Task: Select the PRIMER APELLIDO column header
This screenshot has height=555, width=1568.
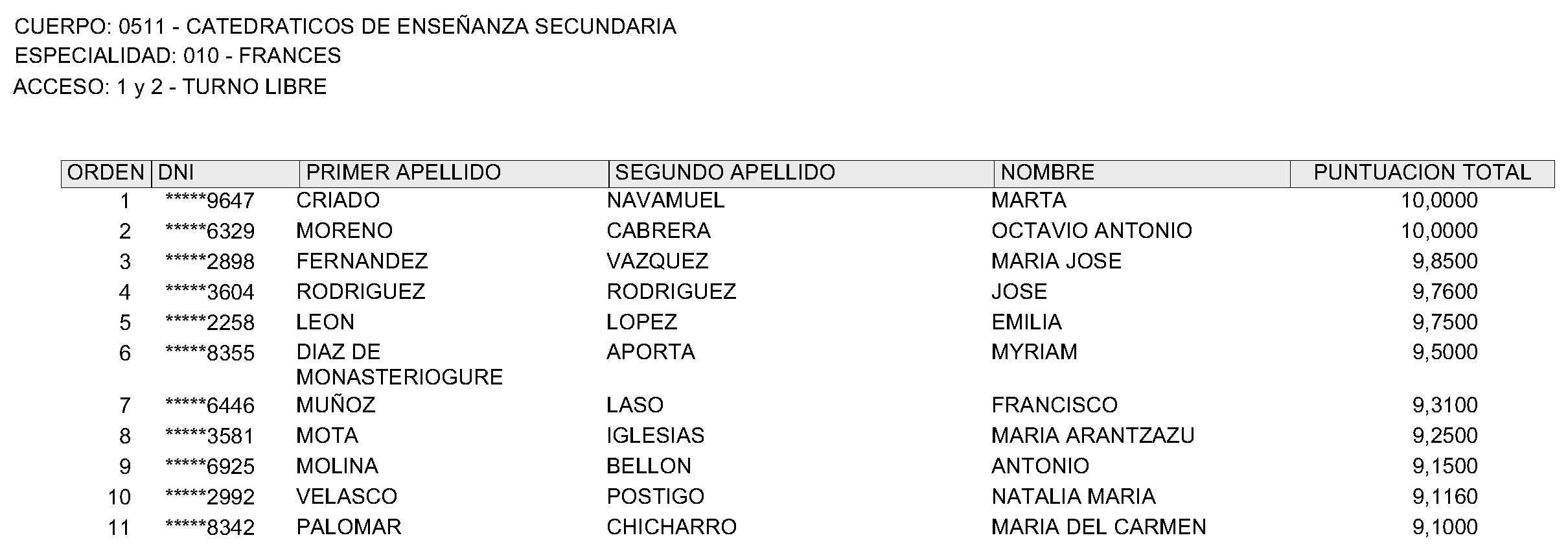Action: pyautogui.click(x=403, y=173)
